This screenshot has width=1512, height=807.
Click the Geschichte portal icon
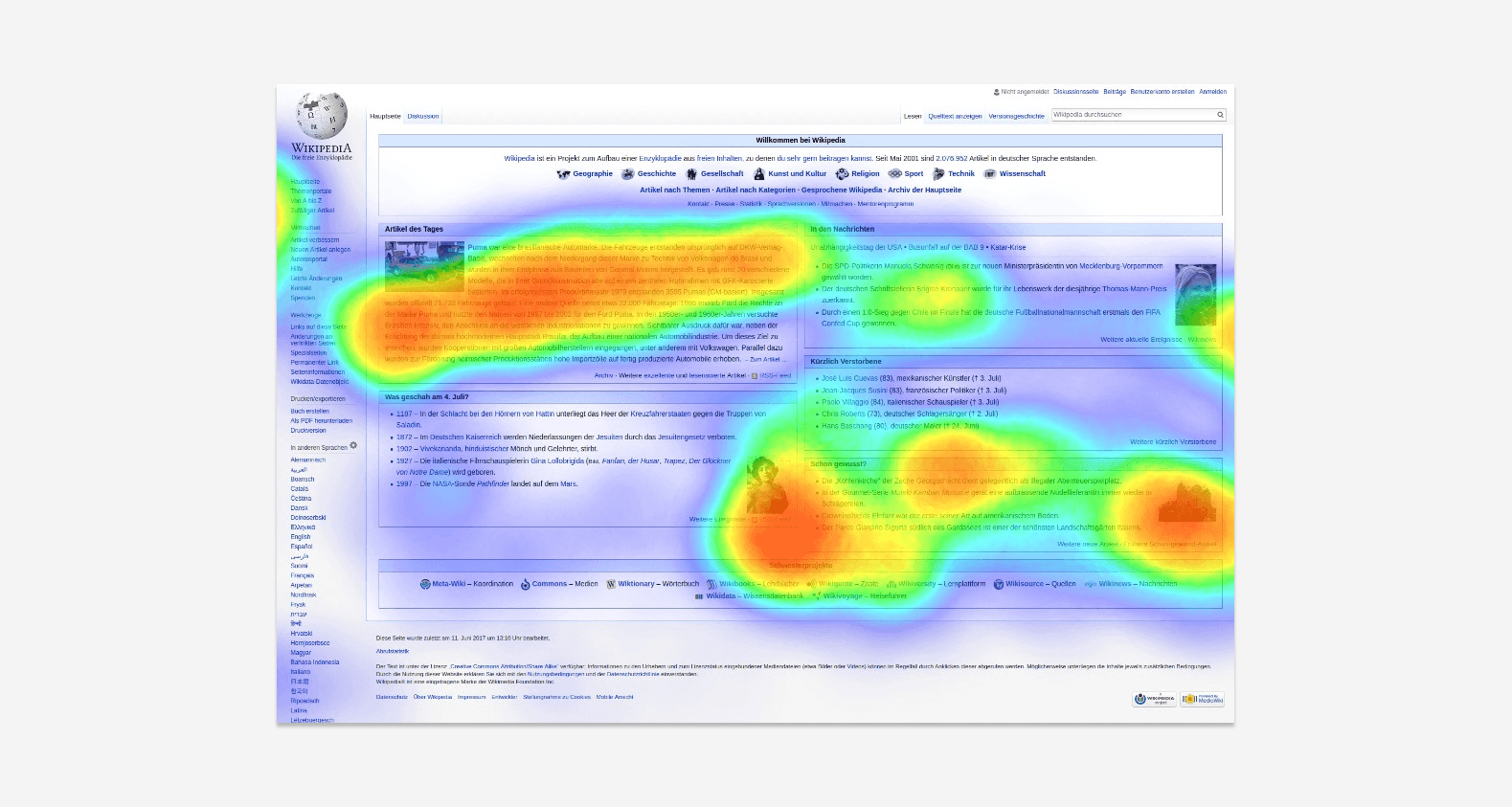(x=627, y=174)
